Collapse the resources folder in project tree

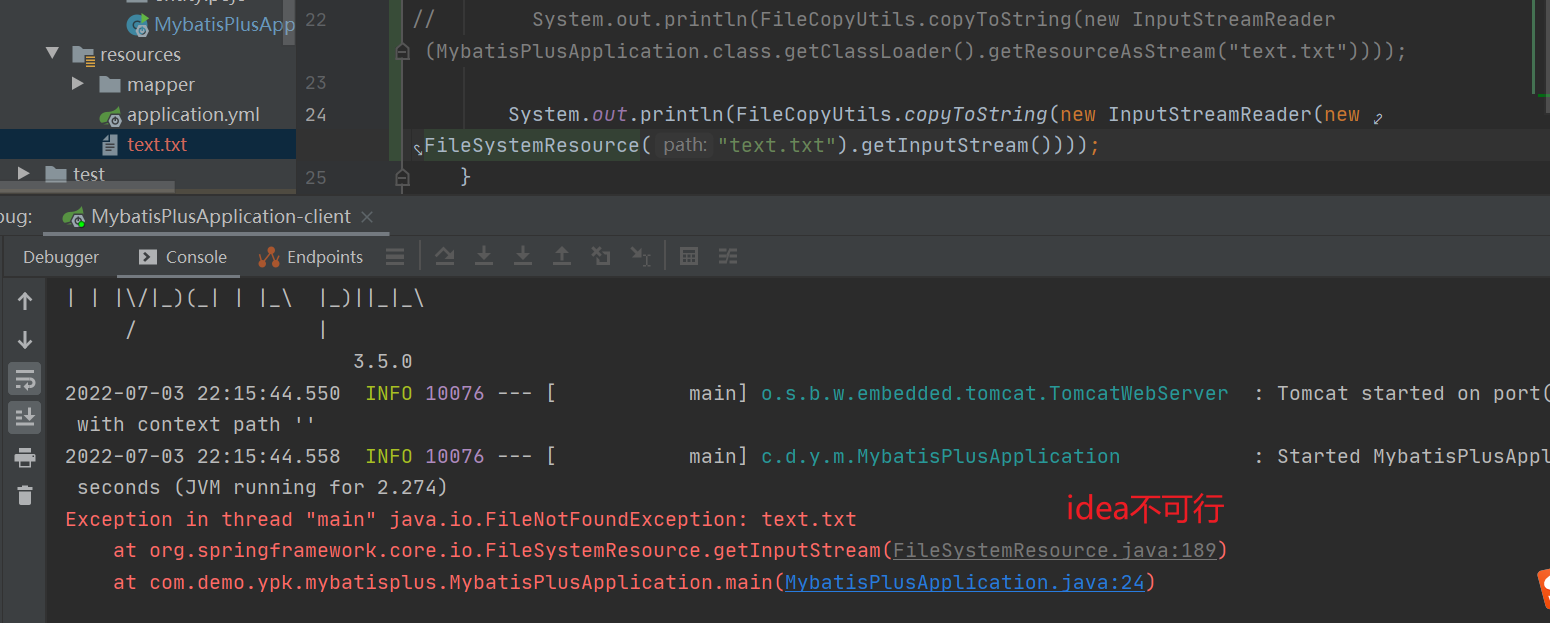coord(52,54)
